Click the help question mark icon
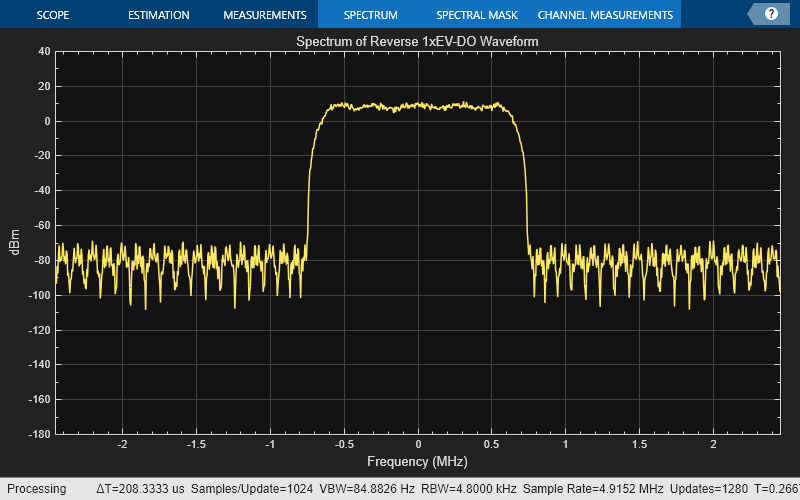The width and height of the screenshot is (800, 500). tap(771, 14)
